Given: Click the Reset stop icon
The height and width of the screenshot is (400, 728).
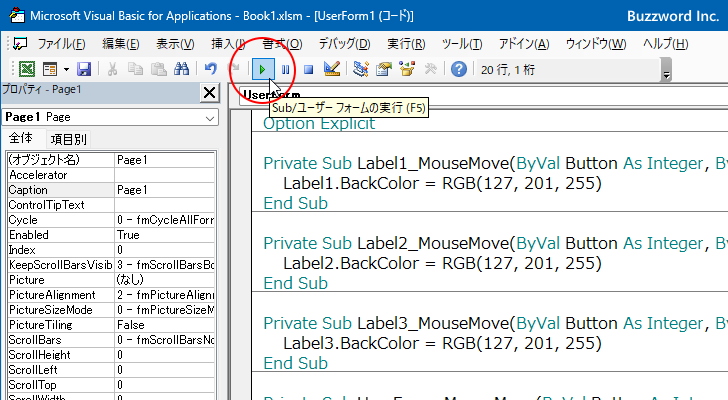Looking at the screenshot, I should 308,70.
